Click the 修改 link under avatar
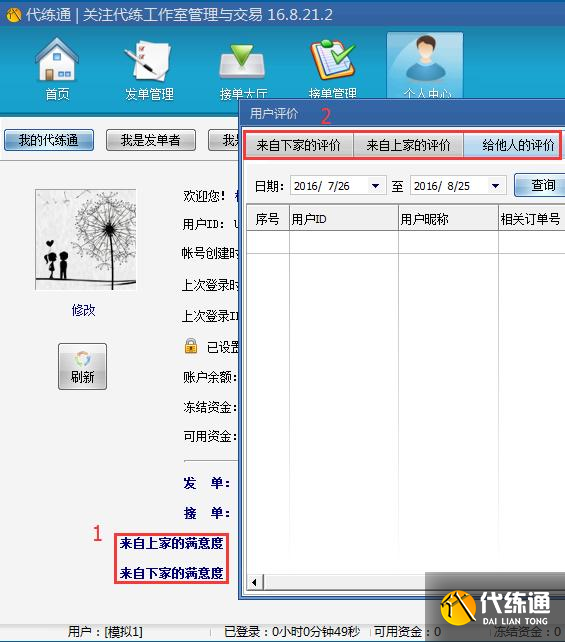The image size is (565, 642). 83,310
